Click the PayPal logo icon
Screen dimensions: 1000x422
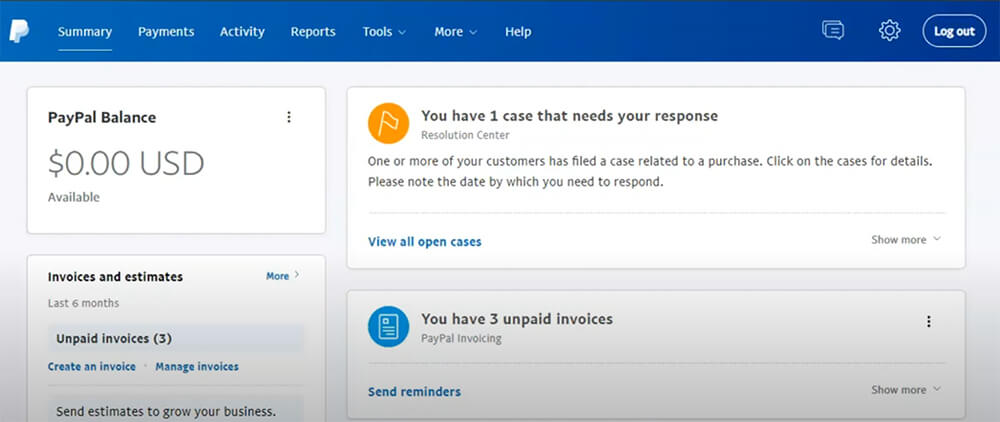(19, 31)
